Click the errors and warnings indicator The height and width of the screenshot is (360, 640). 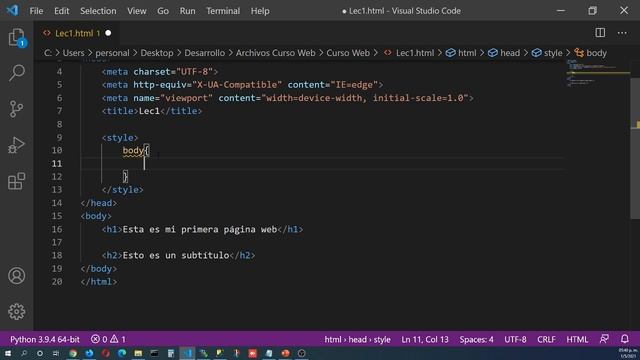[108, 339]
